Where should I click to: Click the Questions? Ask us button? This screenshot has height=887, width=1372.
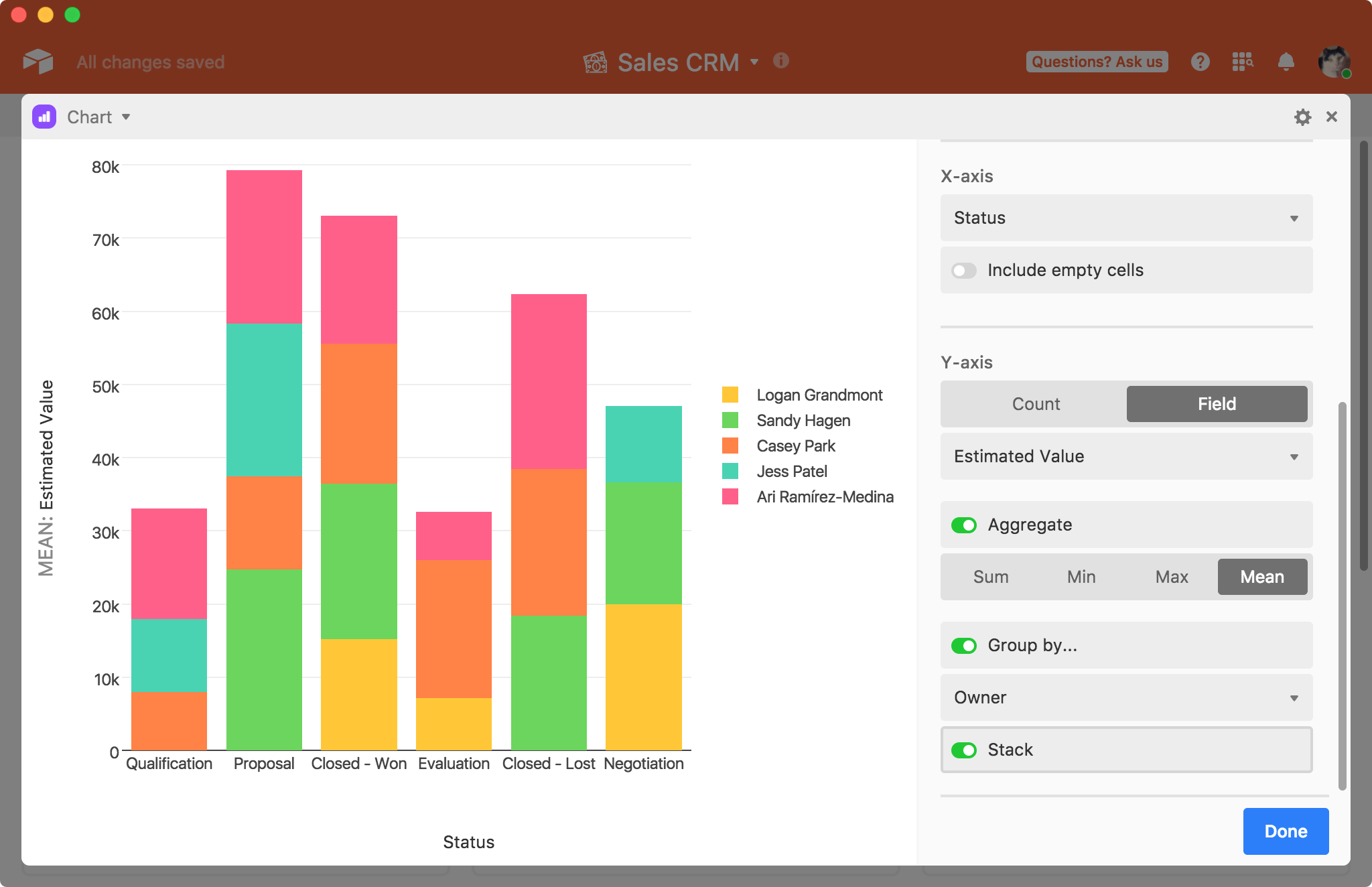1096,61
